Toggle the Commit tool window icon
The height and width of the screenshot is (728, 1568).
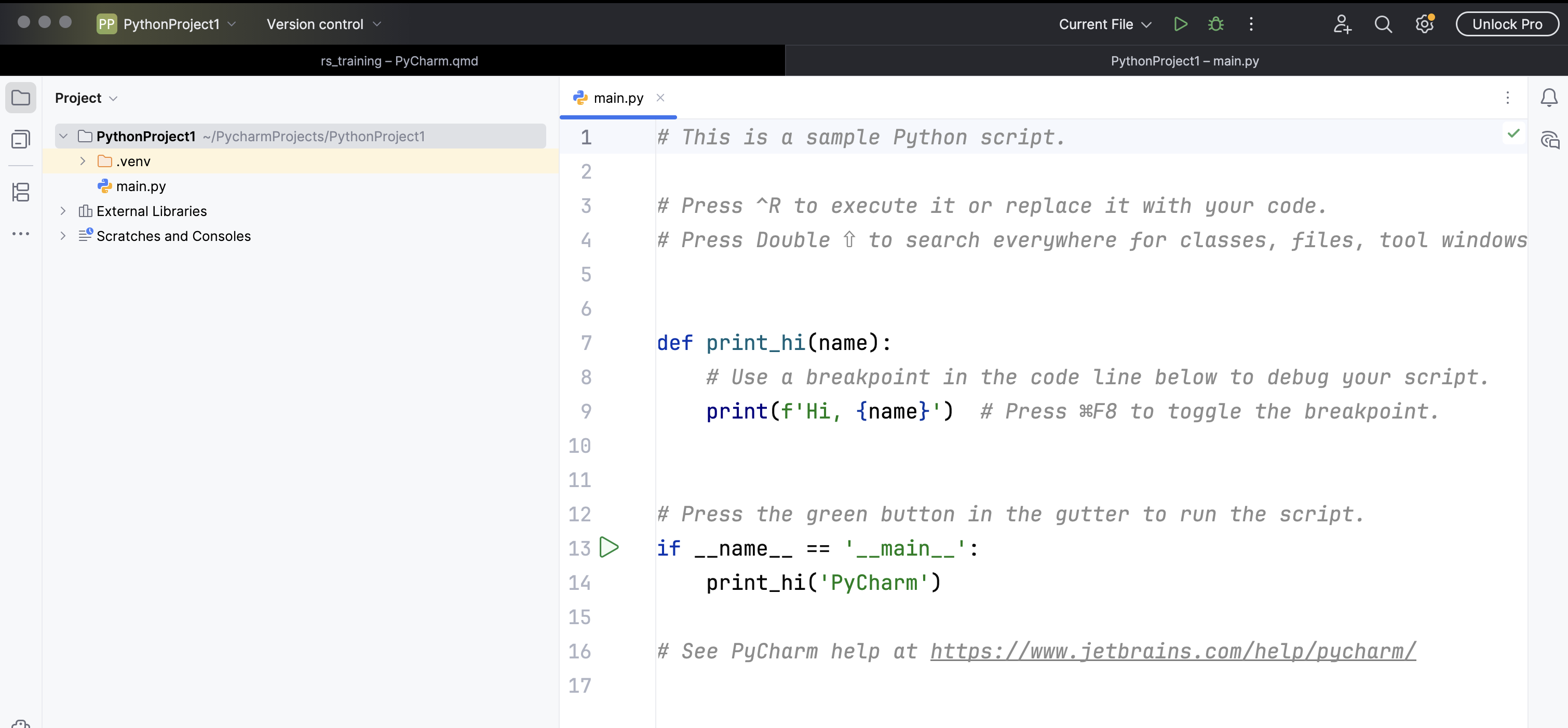pyautogui.click(x=21, y=139)
